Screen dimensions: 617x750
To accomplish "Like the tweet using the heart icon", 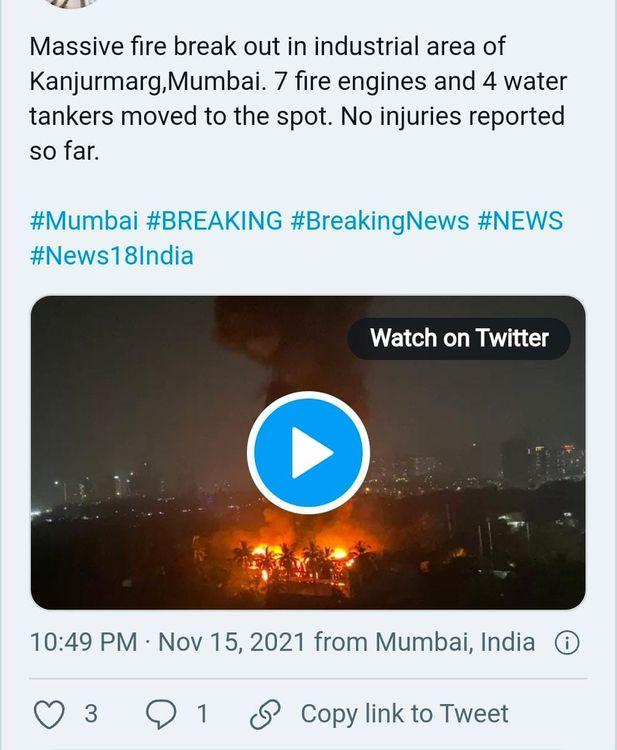I will click(x=49, y=714).
